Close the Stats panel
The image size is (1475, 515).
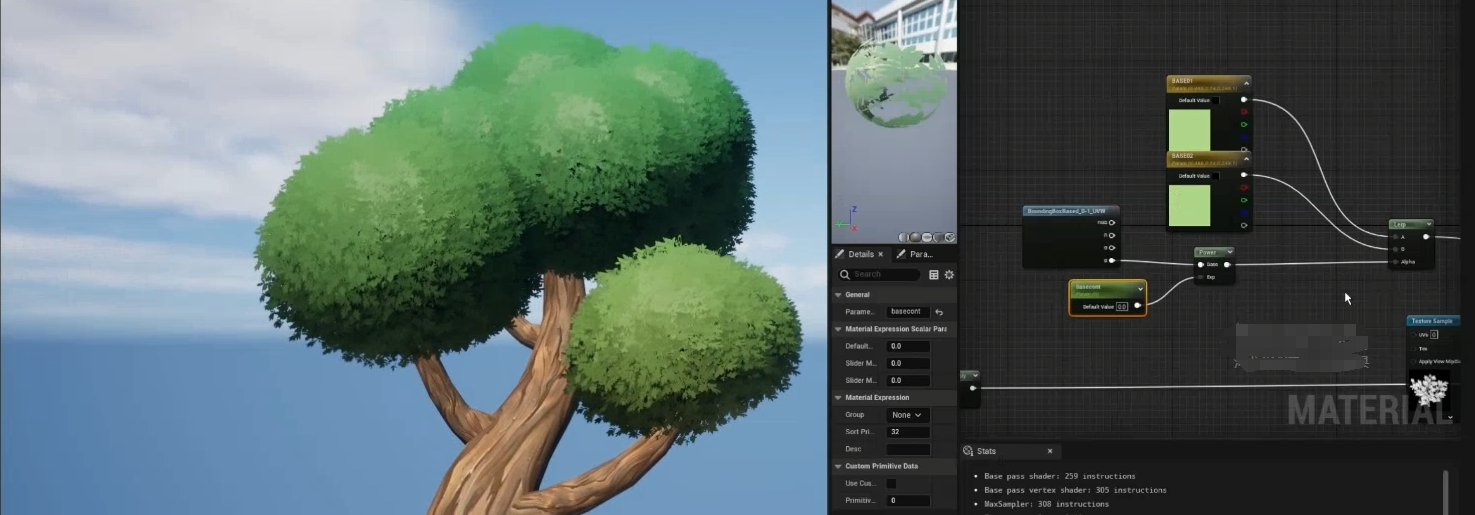click(1050, 451)
